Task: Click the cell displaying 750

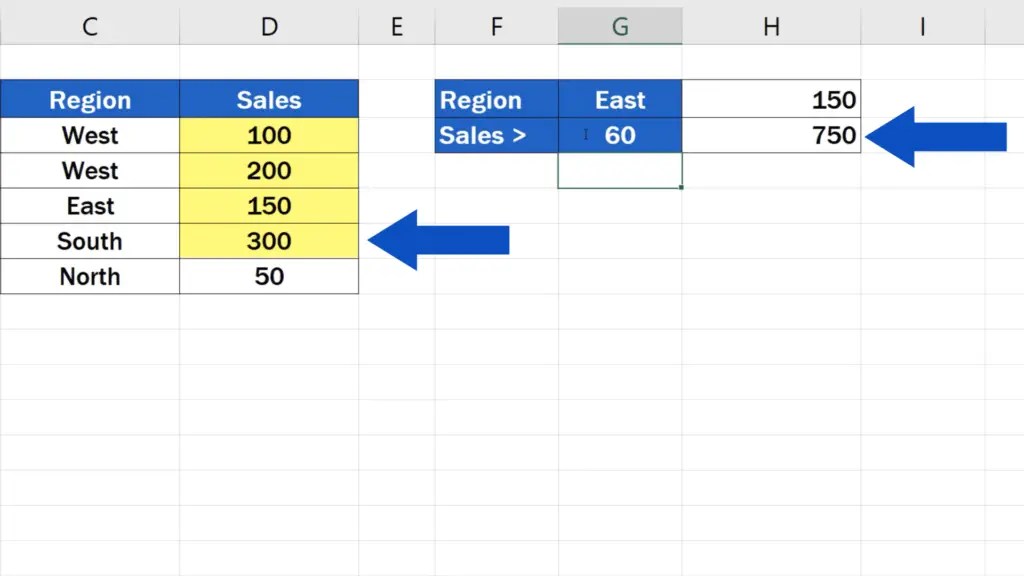Action: (770, 135)
